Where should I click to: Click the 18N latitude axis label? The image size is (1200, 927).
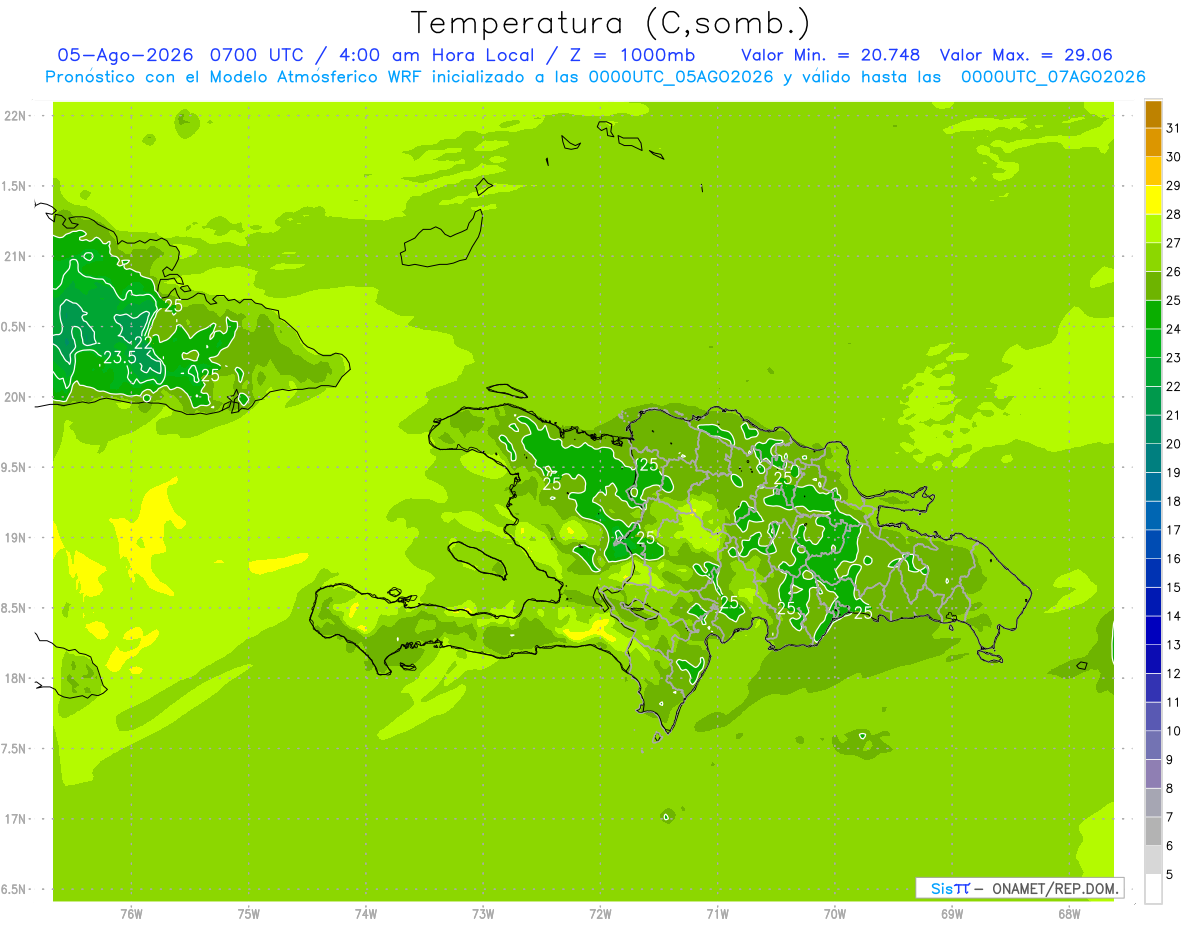[16, 678]
